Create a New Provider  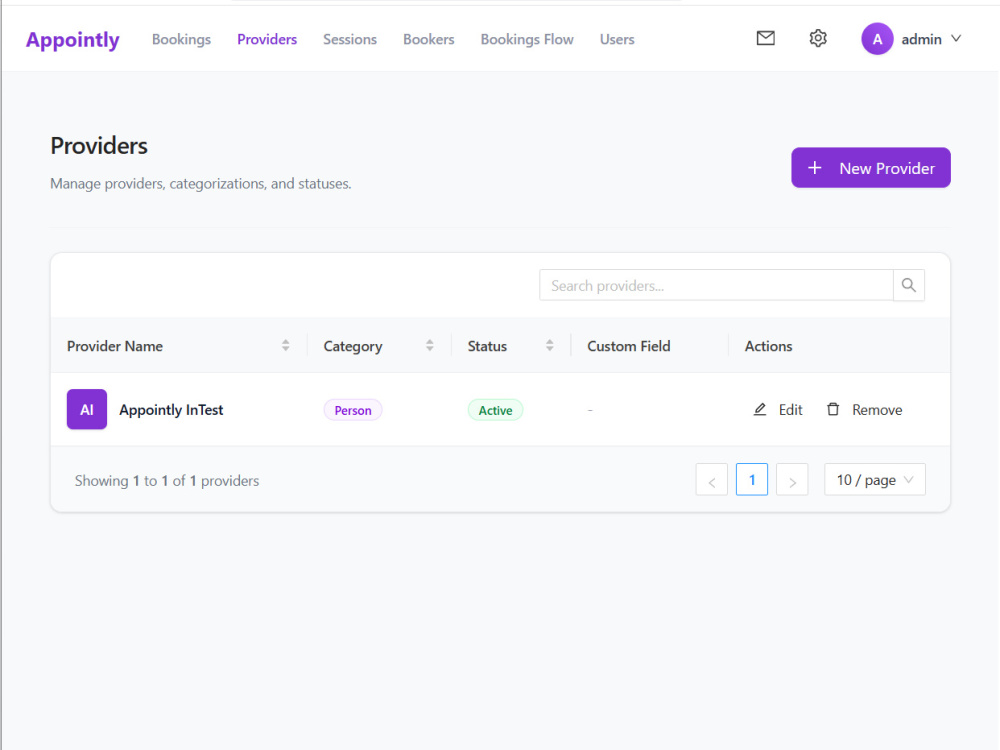[x=871, y=168]
